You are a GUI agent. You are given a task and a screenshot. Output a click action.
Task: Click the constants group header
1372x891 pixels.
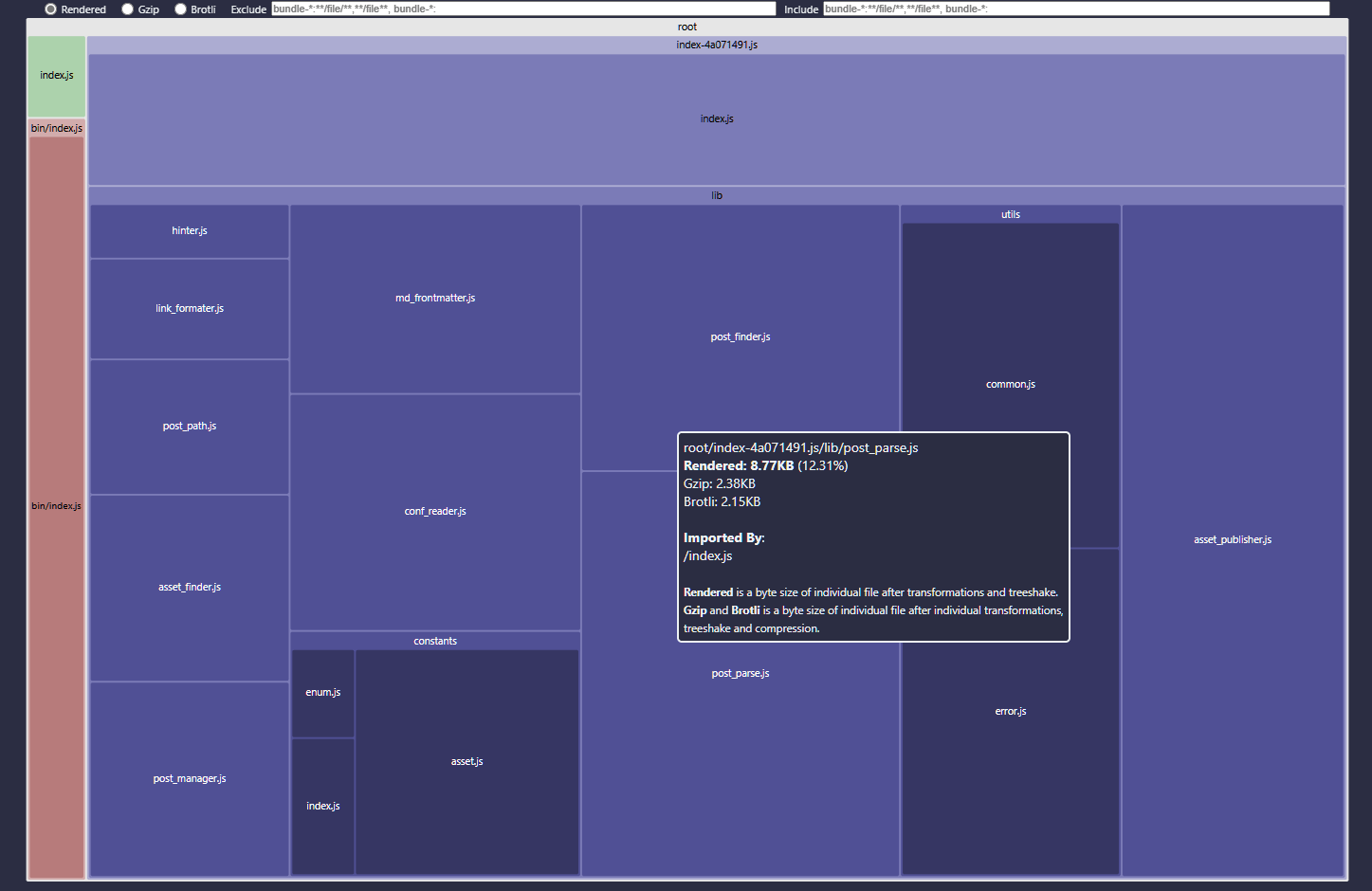(x=434, y=641)
